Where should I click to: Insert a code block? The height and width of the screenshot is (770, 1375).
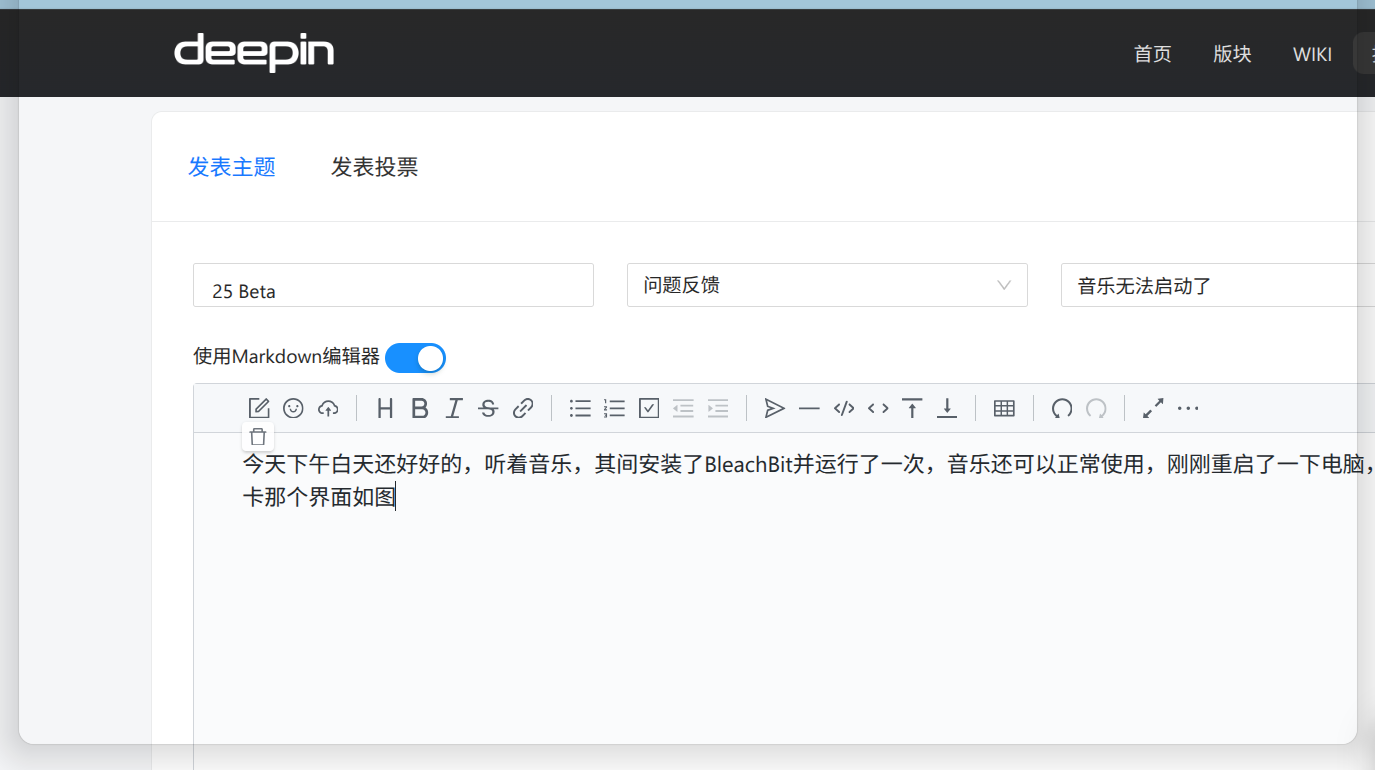click(844, 408)
